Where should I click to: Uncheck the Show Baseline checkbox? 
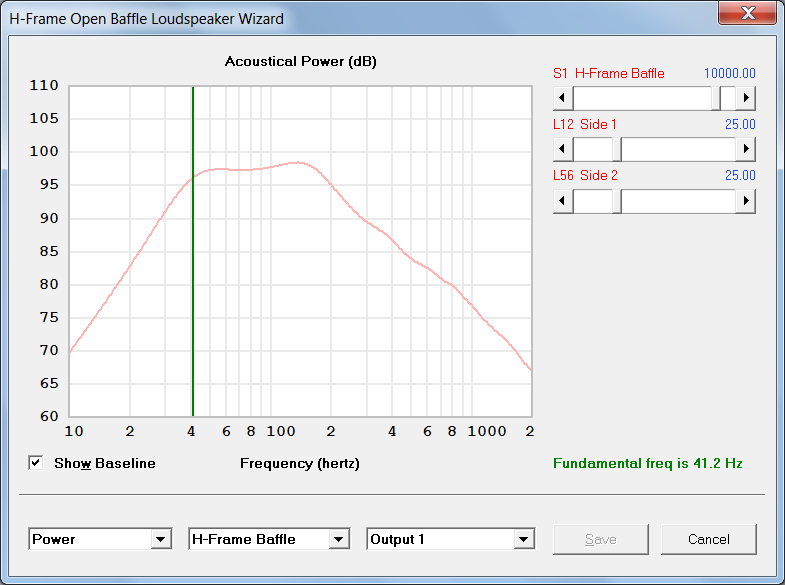tap(36, 463)
